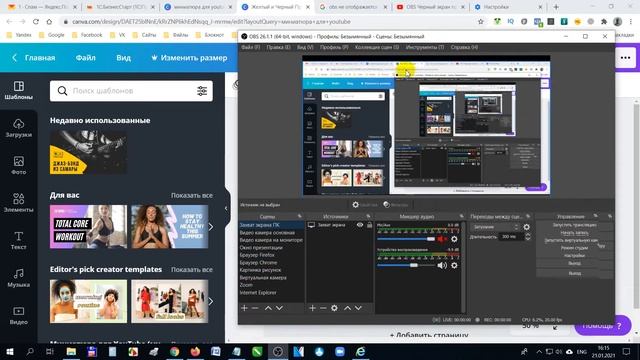The height and width of the screenshot is (360, 640).
Task: Open OBS Инструменты menu
Action: [425, 47]
